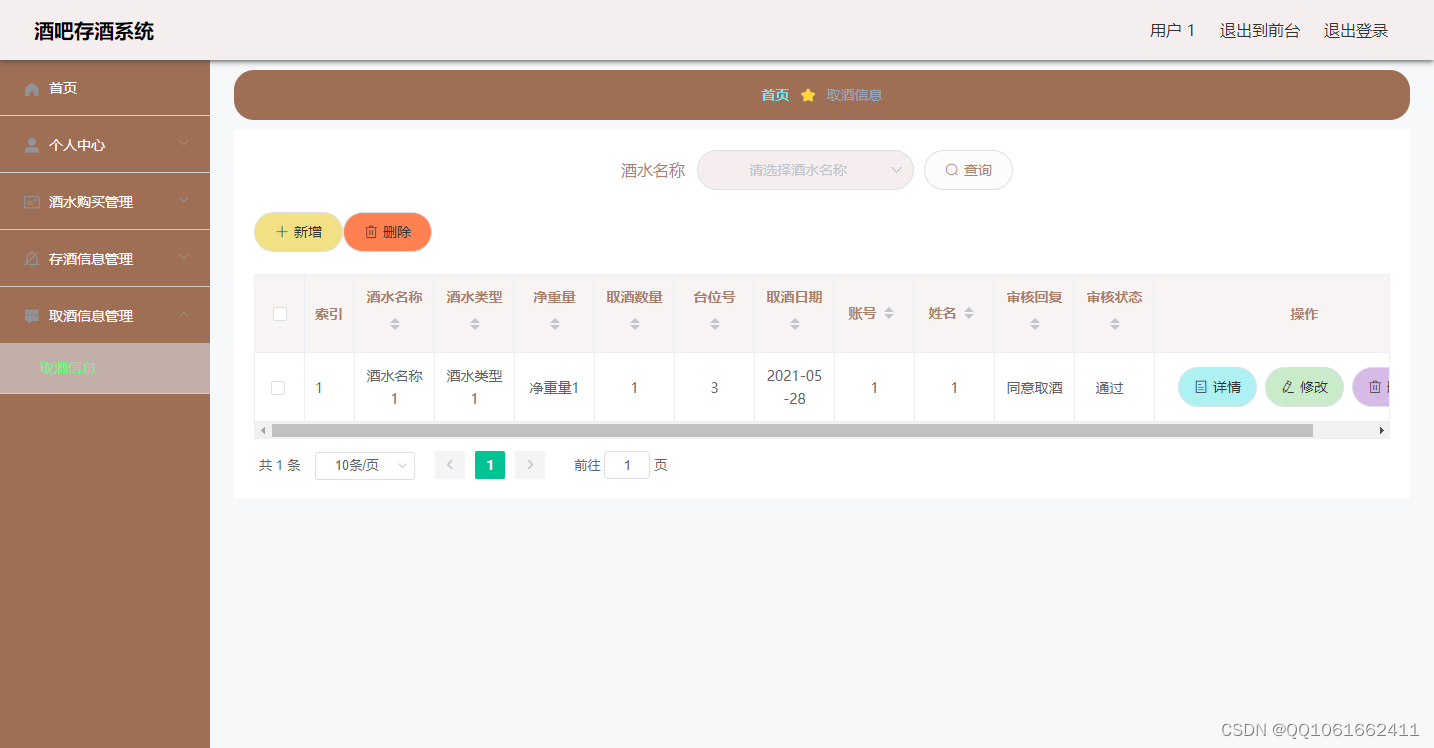Image resolution: width=1434 pixels, height=748 pixels.
Task: Click the trash icon on 删除 button
Action: (x=371, y=231)
